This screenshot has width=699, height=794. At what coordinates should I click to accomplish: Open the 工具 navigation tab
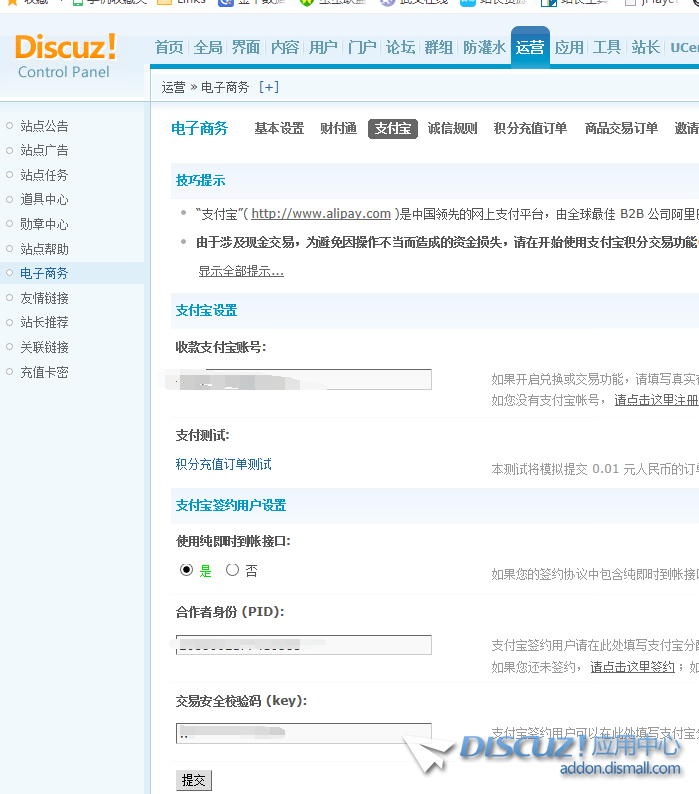click(607, 48)
